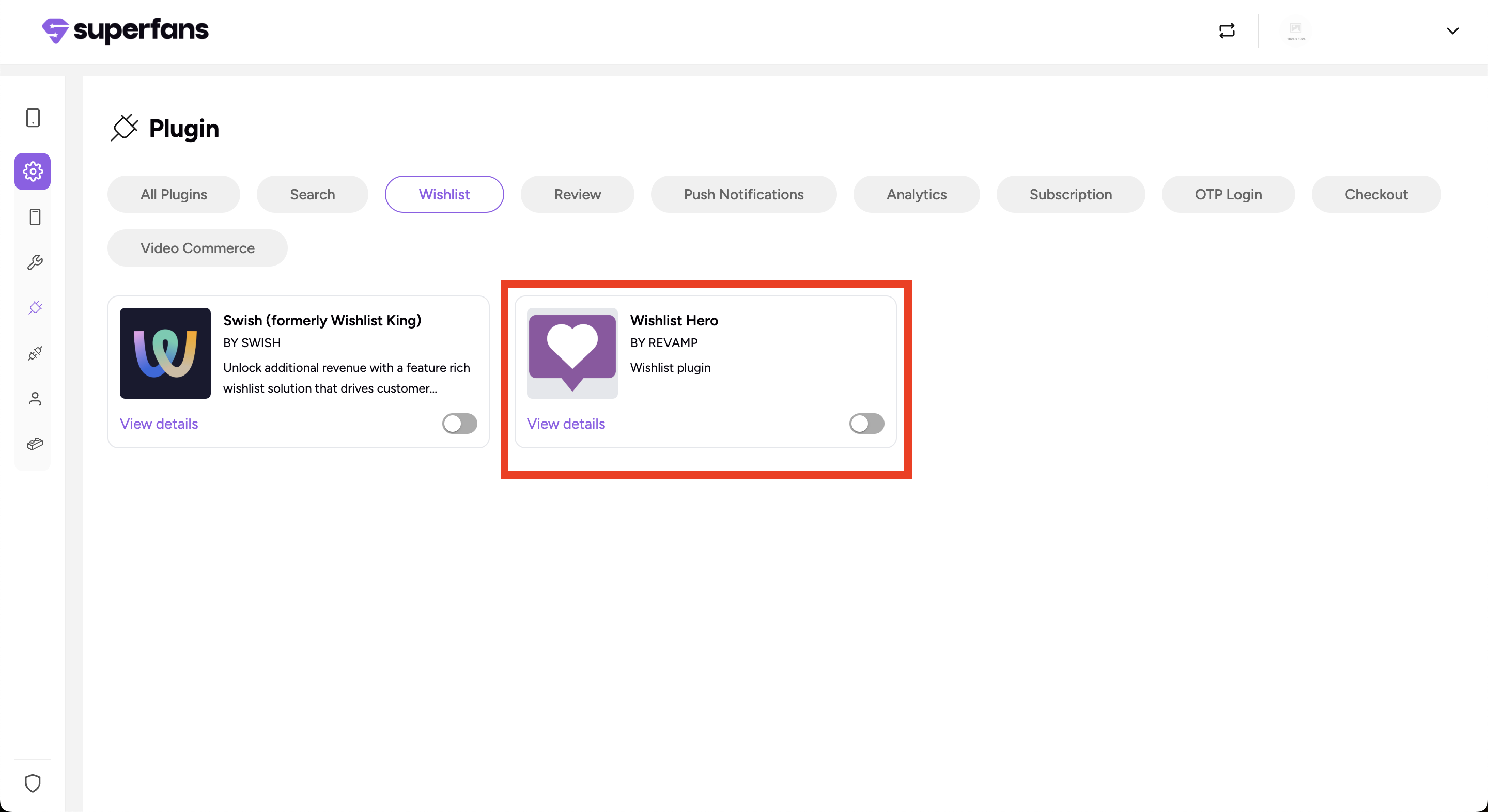Screen dimensions: 1488x812
Task: Expand the account dropdown chevron
Action: coord(1452,31)
